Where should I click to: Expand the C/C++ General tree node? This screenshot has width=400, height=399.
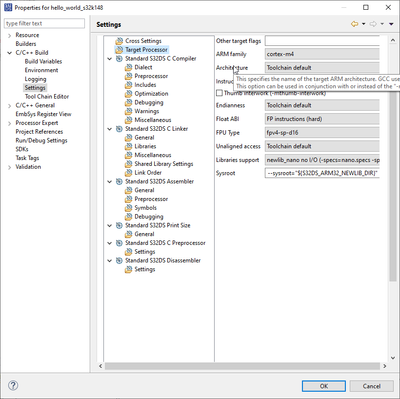point(9,106)
